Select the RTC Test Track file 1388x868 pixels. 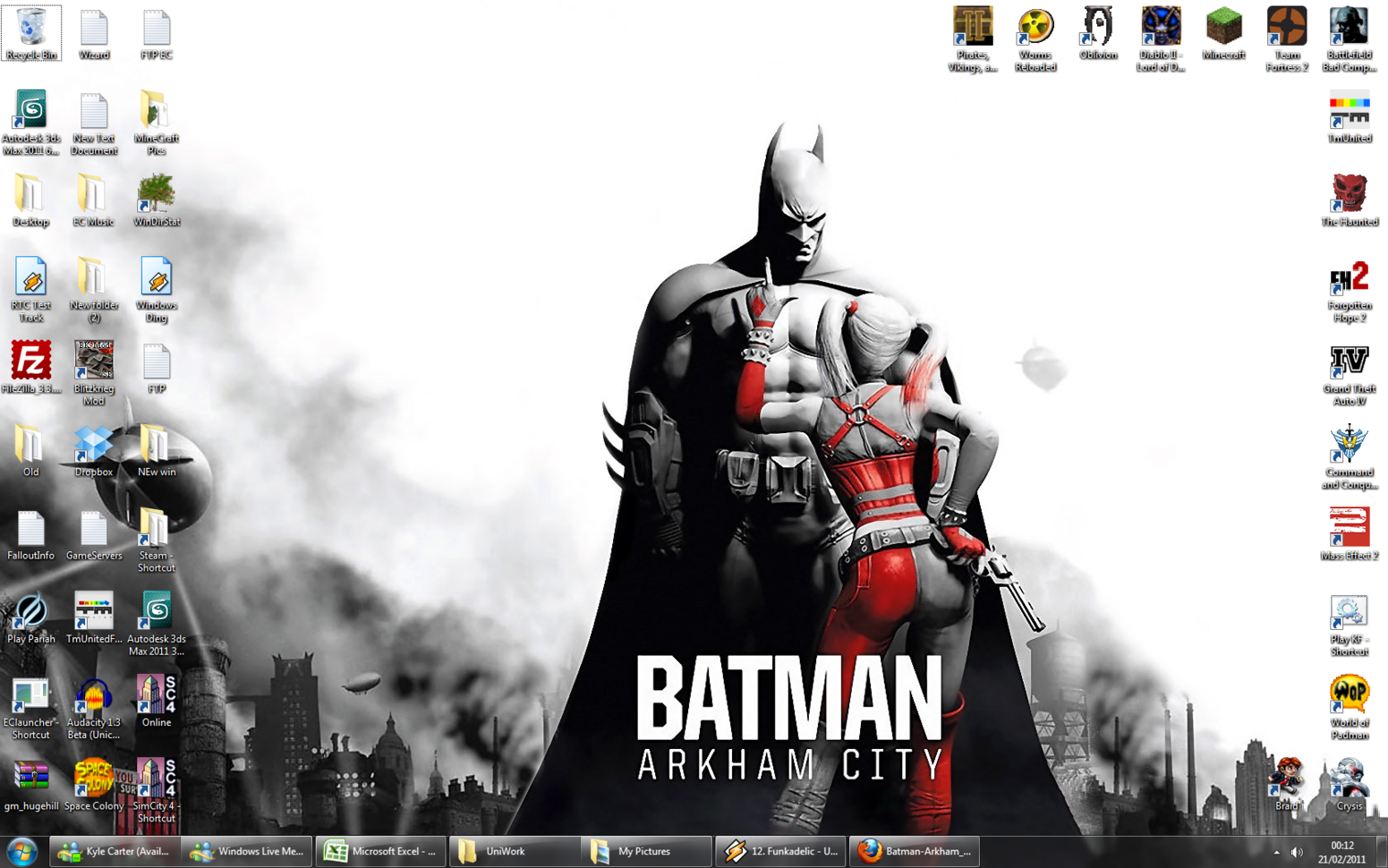coord(31,289)
